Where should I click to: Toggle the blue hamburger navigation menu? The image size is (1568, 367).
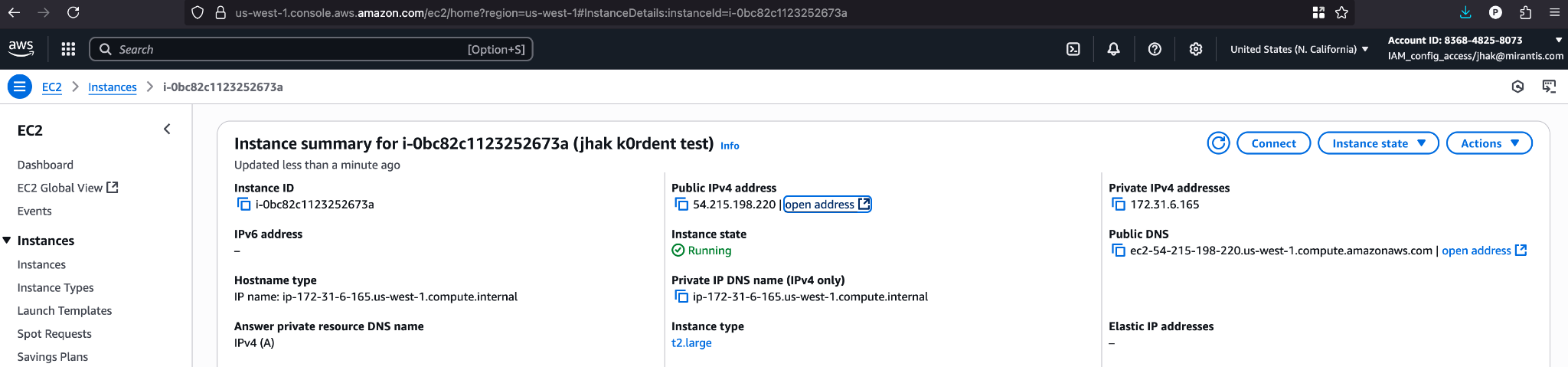pos(20,87)
